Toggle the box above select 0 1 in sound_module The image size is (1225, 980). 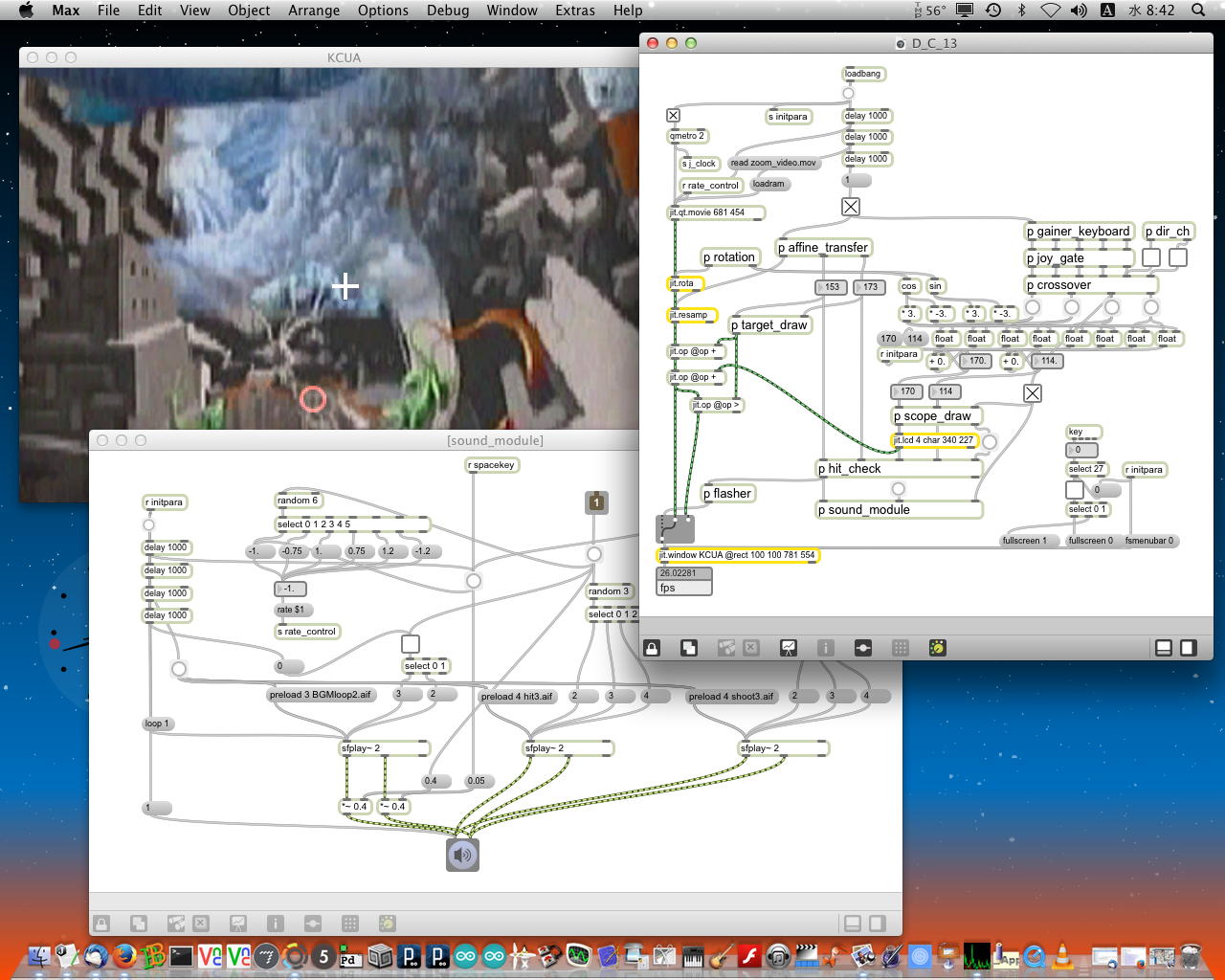point(411,644)
